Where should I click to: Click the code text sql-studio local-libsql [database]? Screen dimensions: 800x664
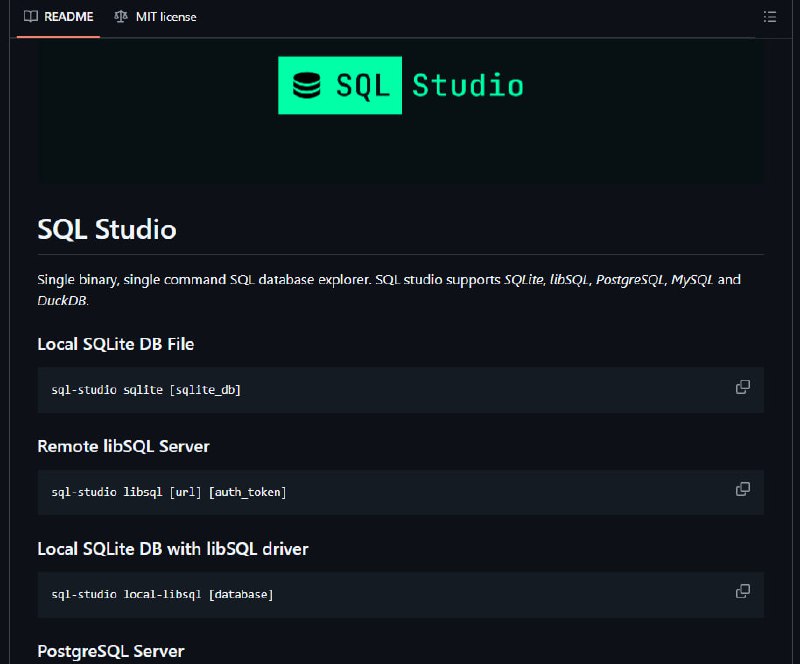[162, 594]
